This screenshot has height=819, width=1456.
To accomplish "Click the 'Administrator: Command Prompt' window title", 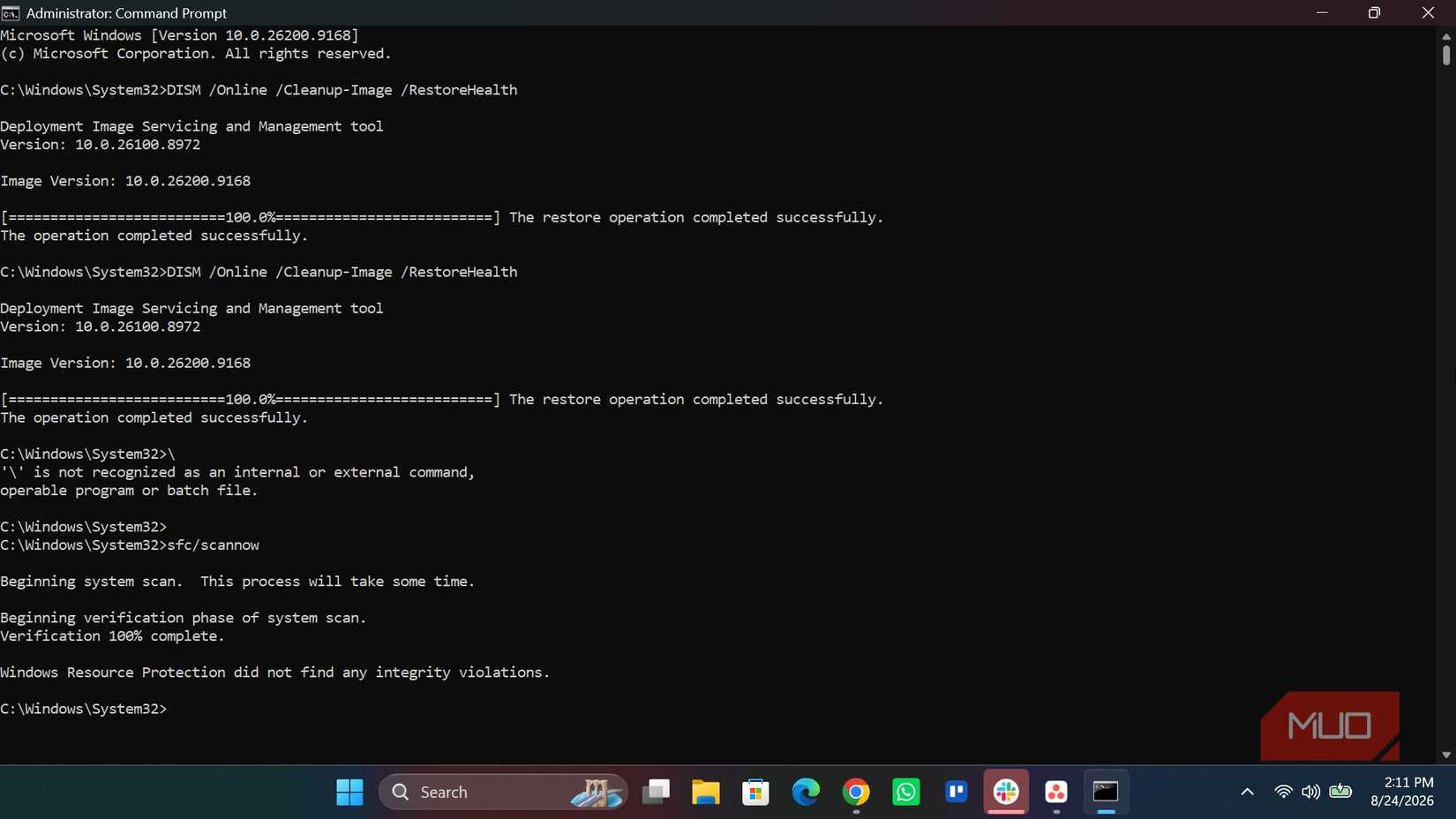I will click(126, 13).
